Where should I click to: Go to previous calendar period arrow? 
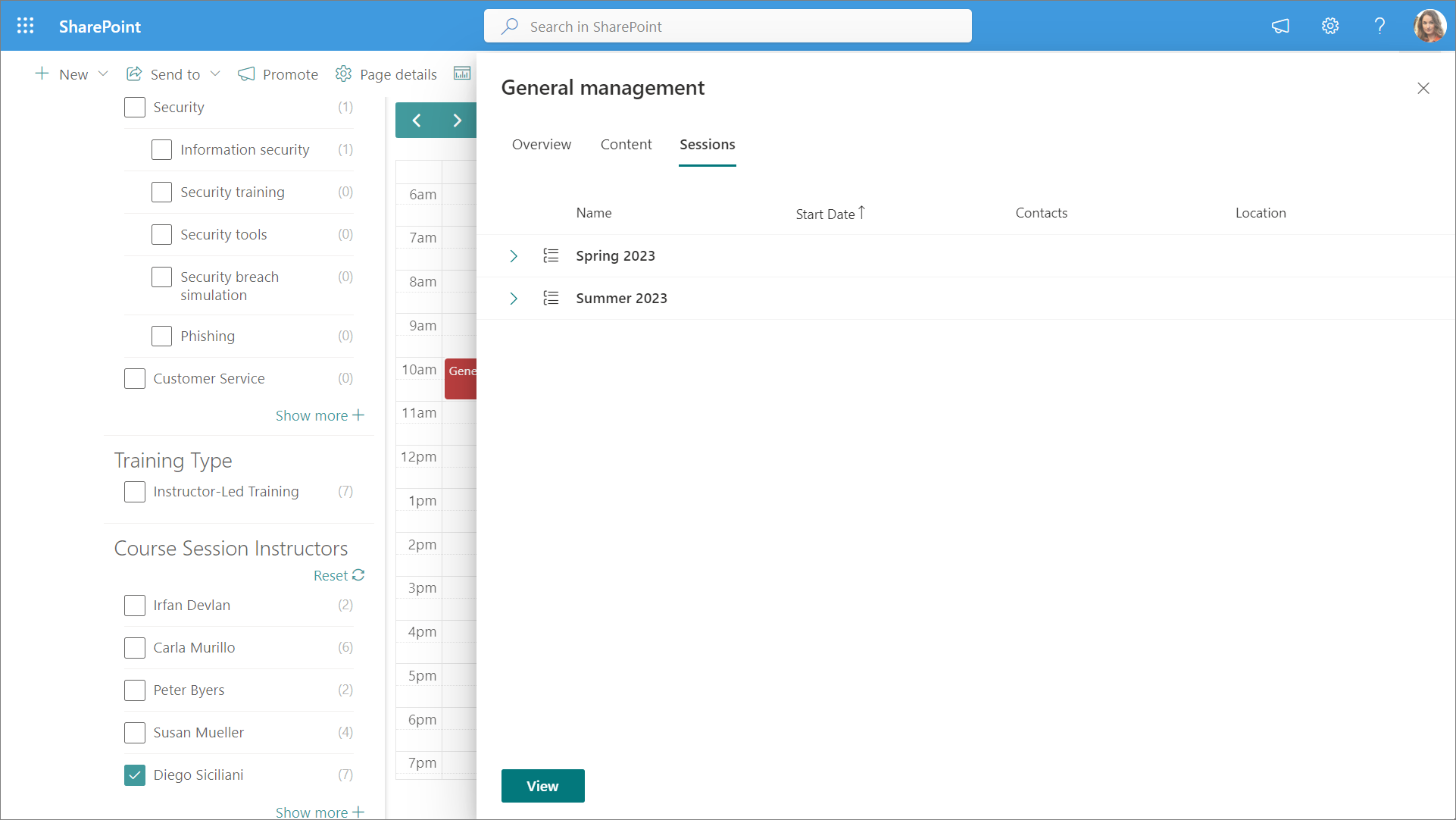coord(417,120)
